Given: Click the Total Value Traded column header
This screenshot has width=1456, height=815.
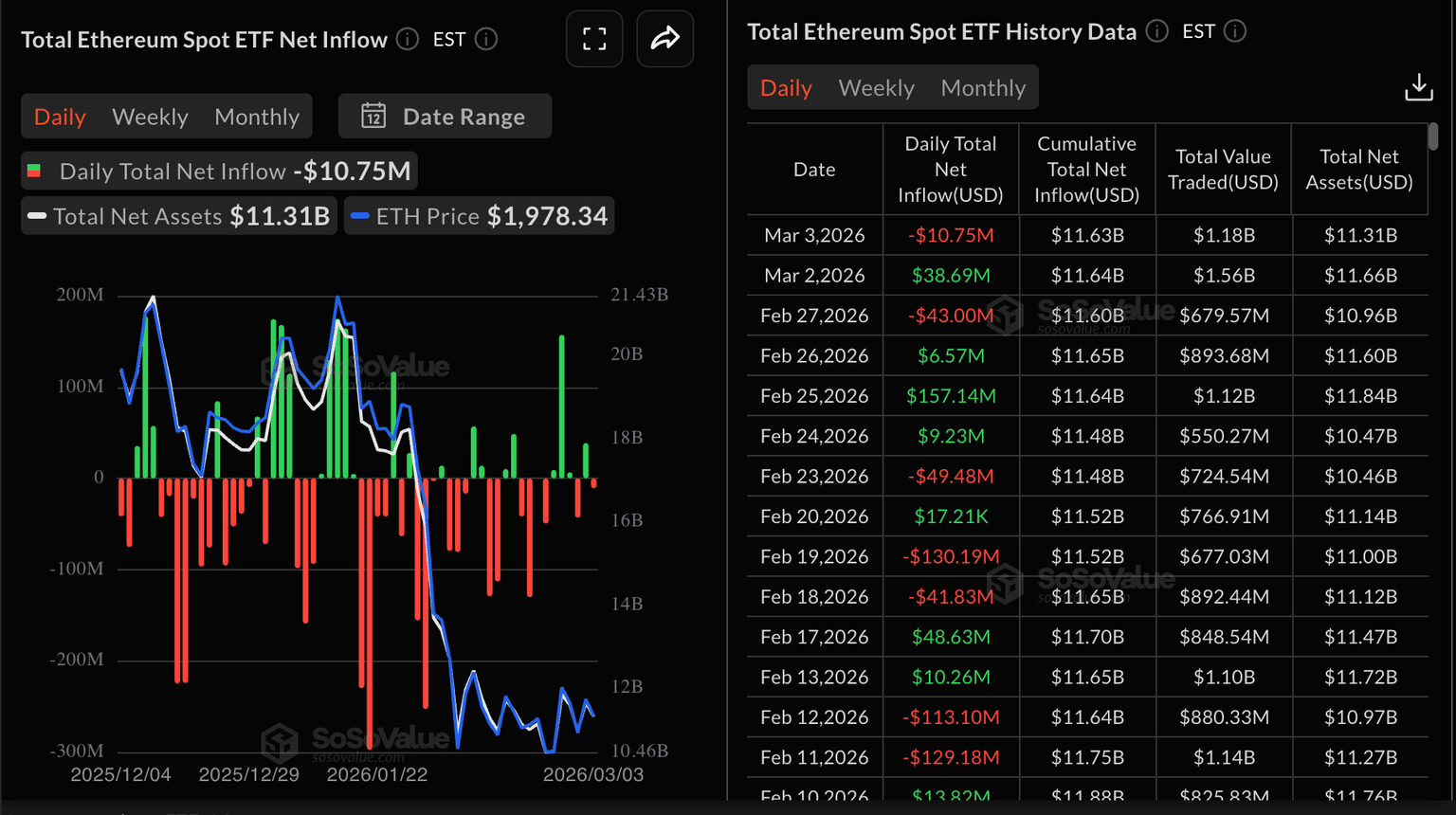Looking at the screenshot, I should [x=1223, y=170].
